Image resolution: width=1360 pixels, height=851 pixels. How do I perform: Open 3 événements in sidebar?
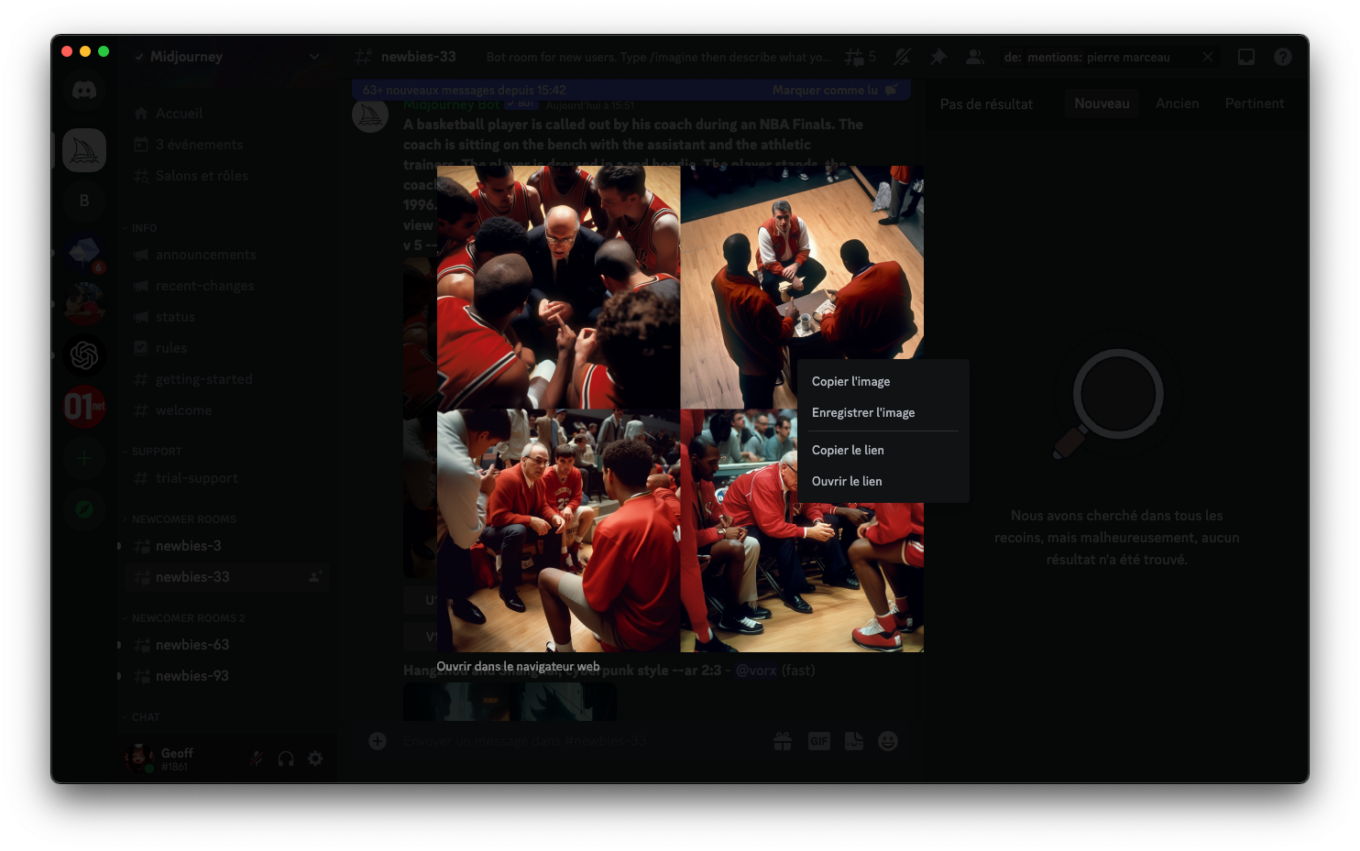[x=225, y=144]
